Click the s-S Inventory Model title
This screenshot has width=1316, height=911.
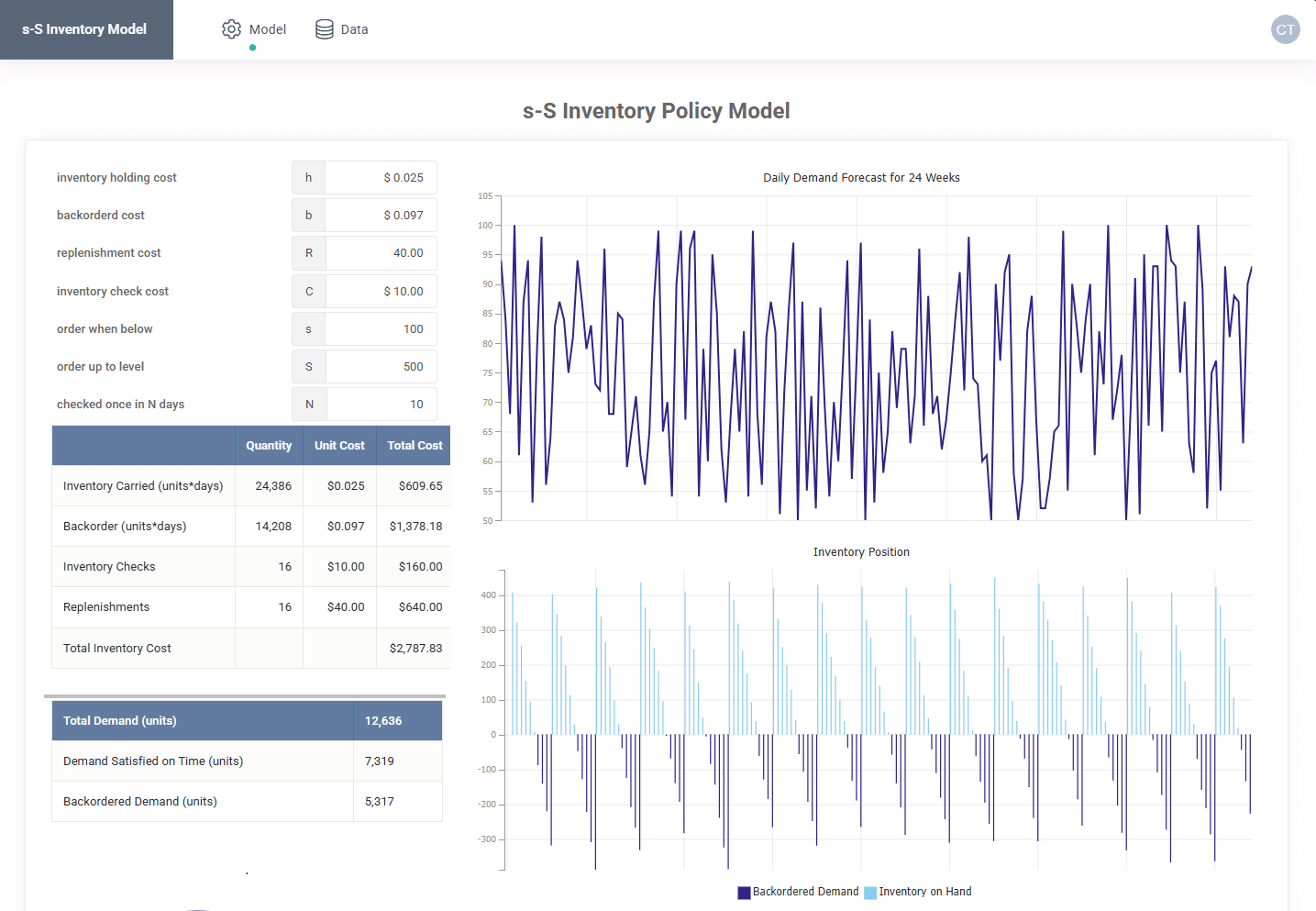pos(84,29)
